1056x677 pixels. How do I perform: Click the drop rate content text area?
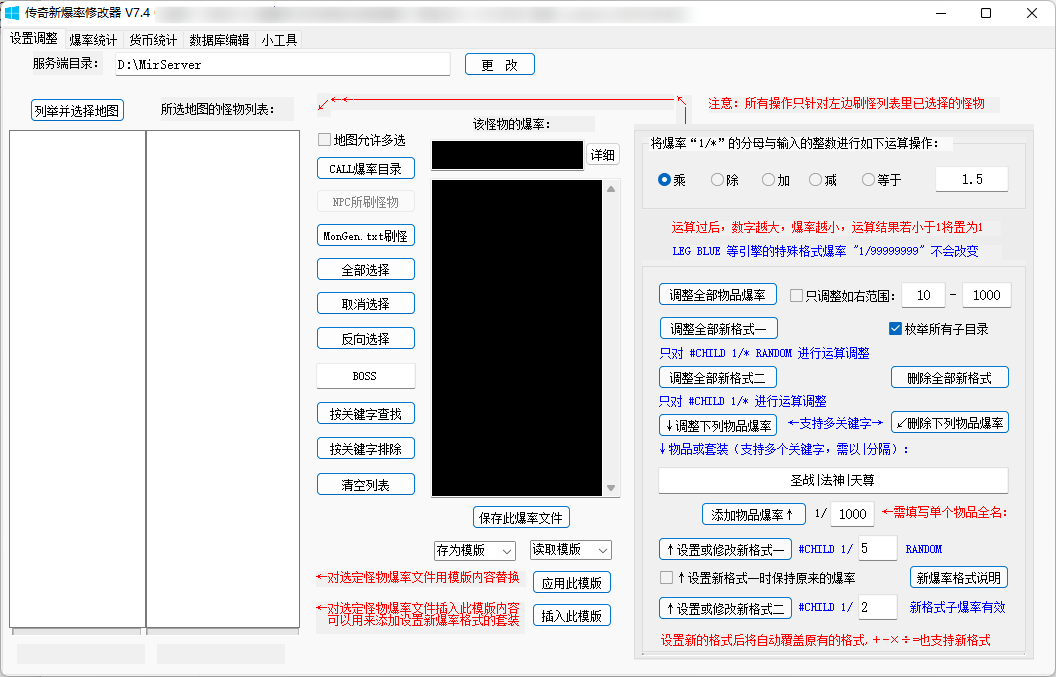(x=517, y=337)
